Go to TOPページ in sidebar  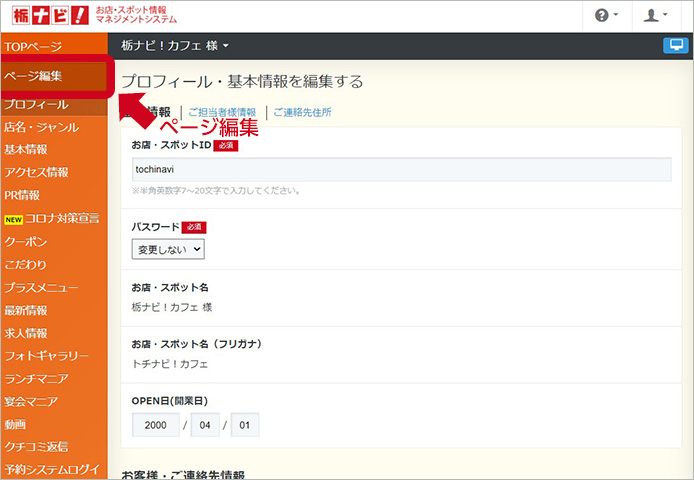(33, 46)
